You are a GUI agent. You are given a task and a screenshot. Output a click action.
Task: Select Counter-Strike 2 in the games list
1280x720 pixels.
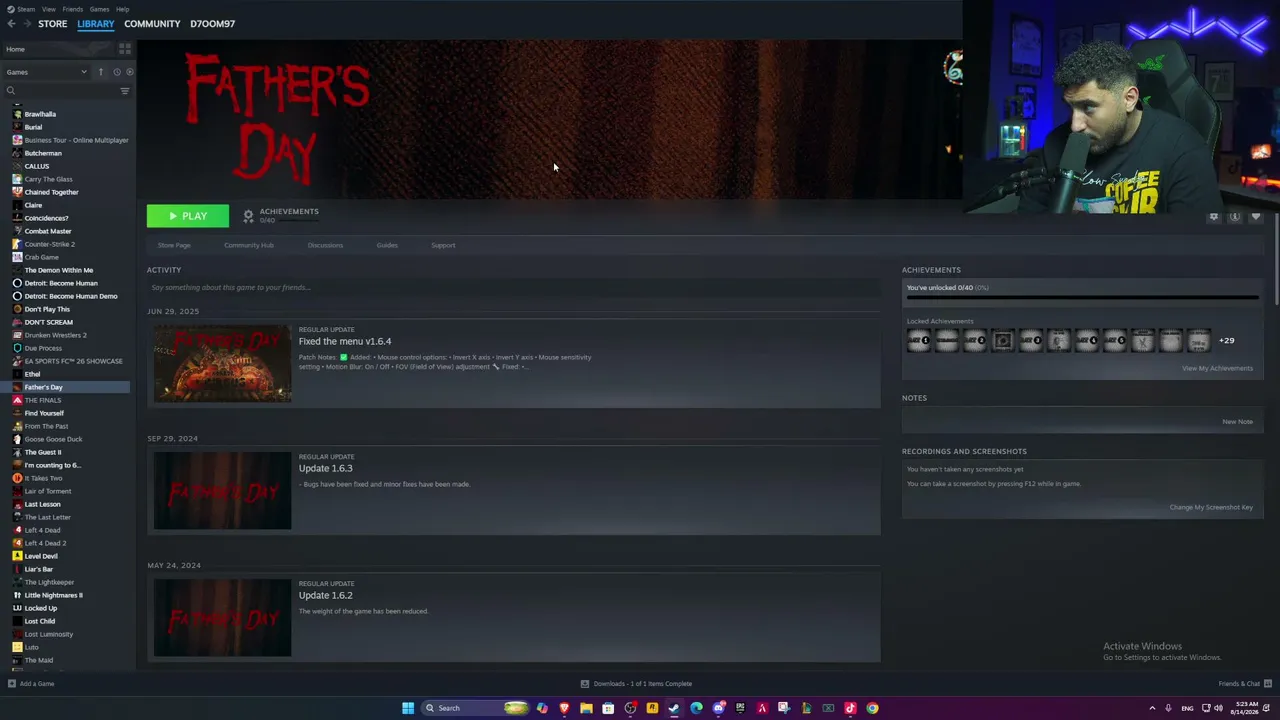49,244
